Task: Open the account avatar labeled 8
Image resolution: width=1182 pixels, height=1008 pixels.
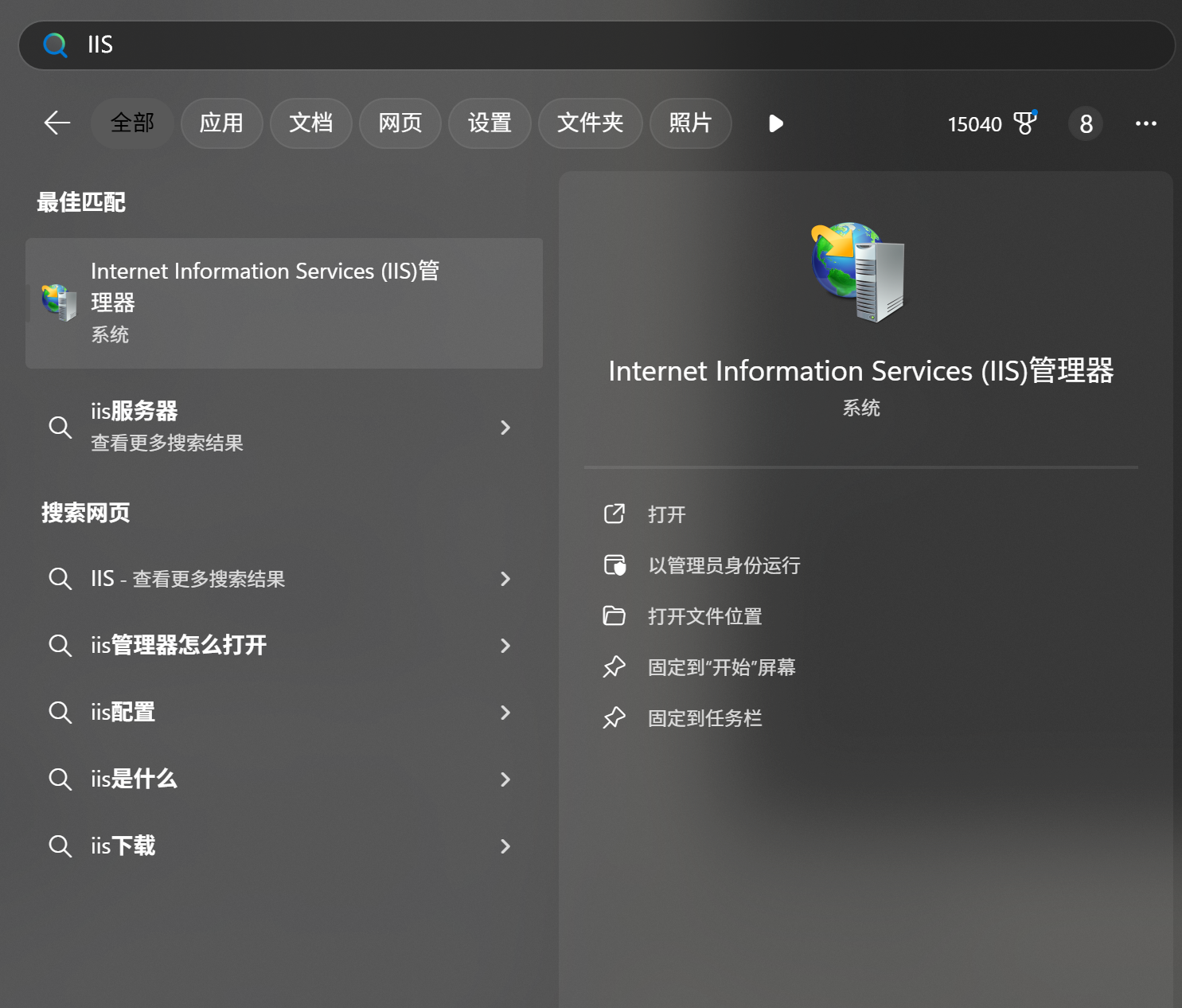Action: (x=1086, y=123)
